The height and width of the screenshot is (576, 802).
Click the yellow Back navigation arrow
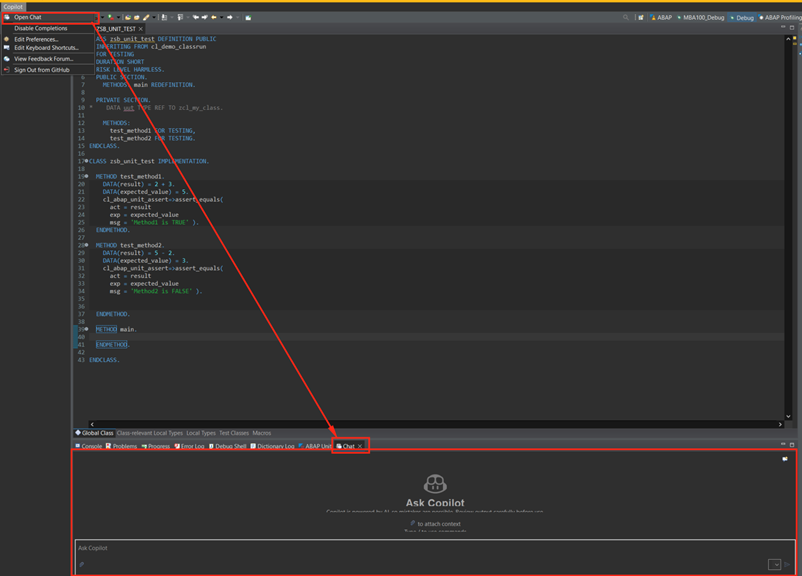(x=214, y=17)
